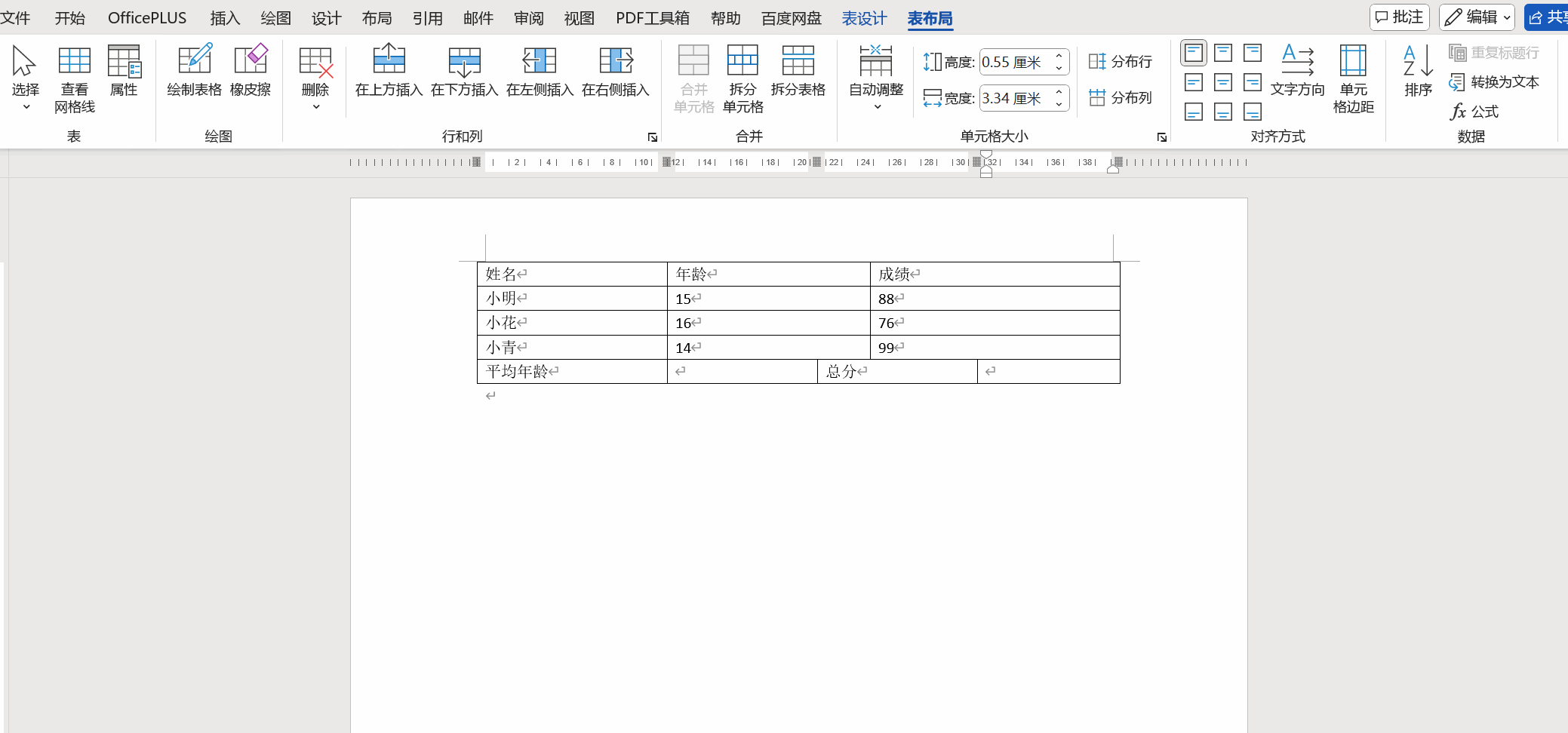Increase row height with up stepper

1059,56
